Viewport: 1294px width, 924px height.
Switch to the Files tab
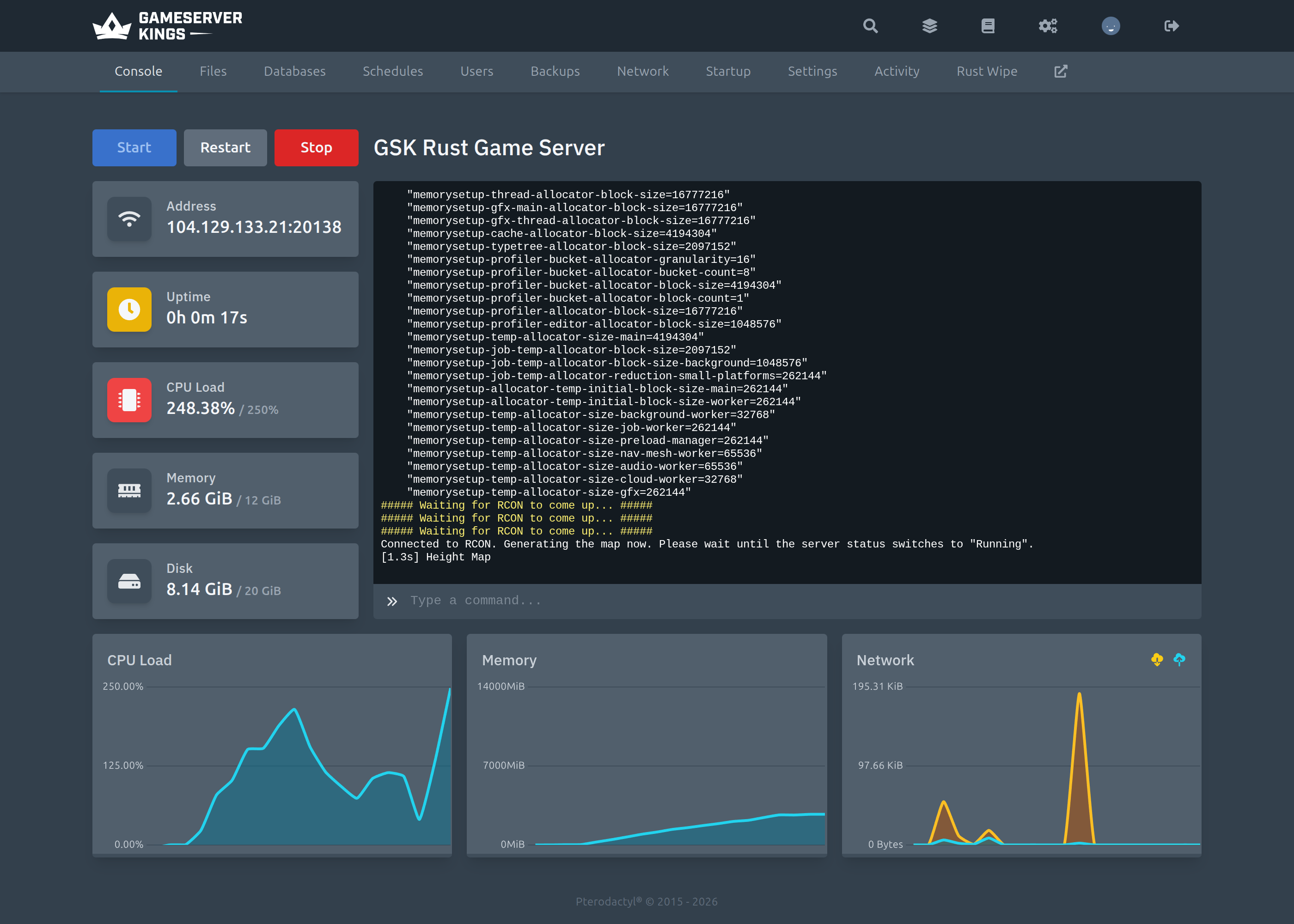tap(214, 72)
